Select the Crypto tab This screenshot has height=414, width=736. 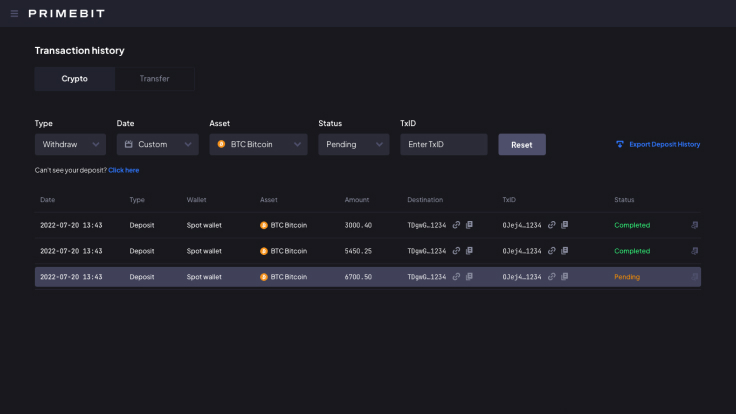click(75, 78)
